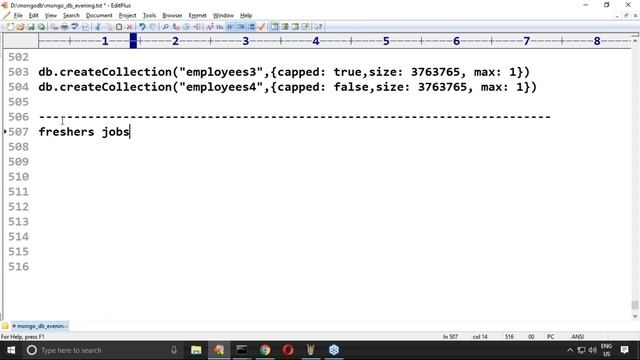Image resolution: width=640 pixels, height=360 pixels.
Task: Open the Emmet menu
Action: tap(198, 16)
